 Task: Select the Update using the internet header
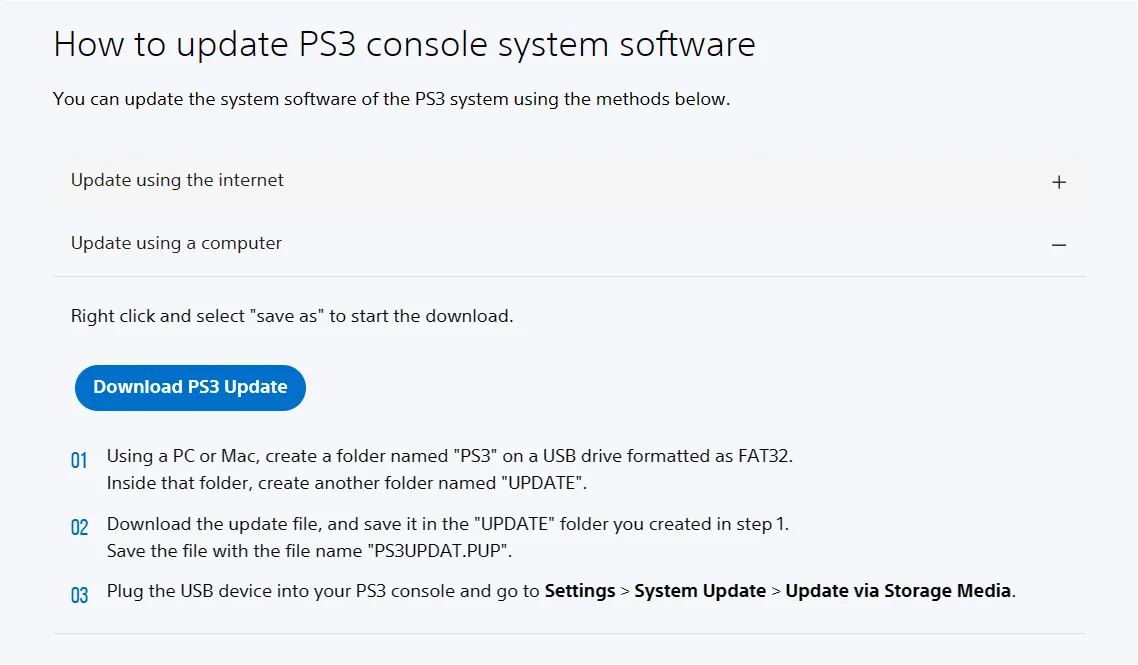pos(177,181)
